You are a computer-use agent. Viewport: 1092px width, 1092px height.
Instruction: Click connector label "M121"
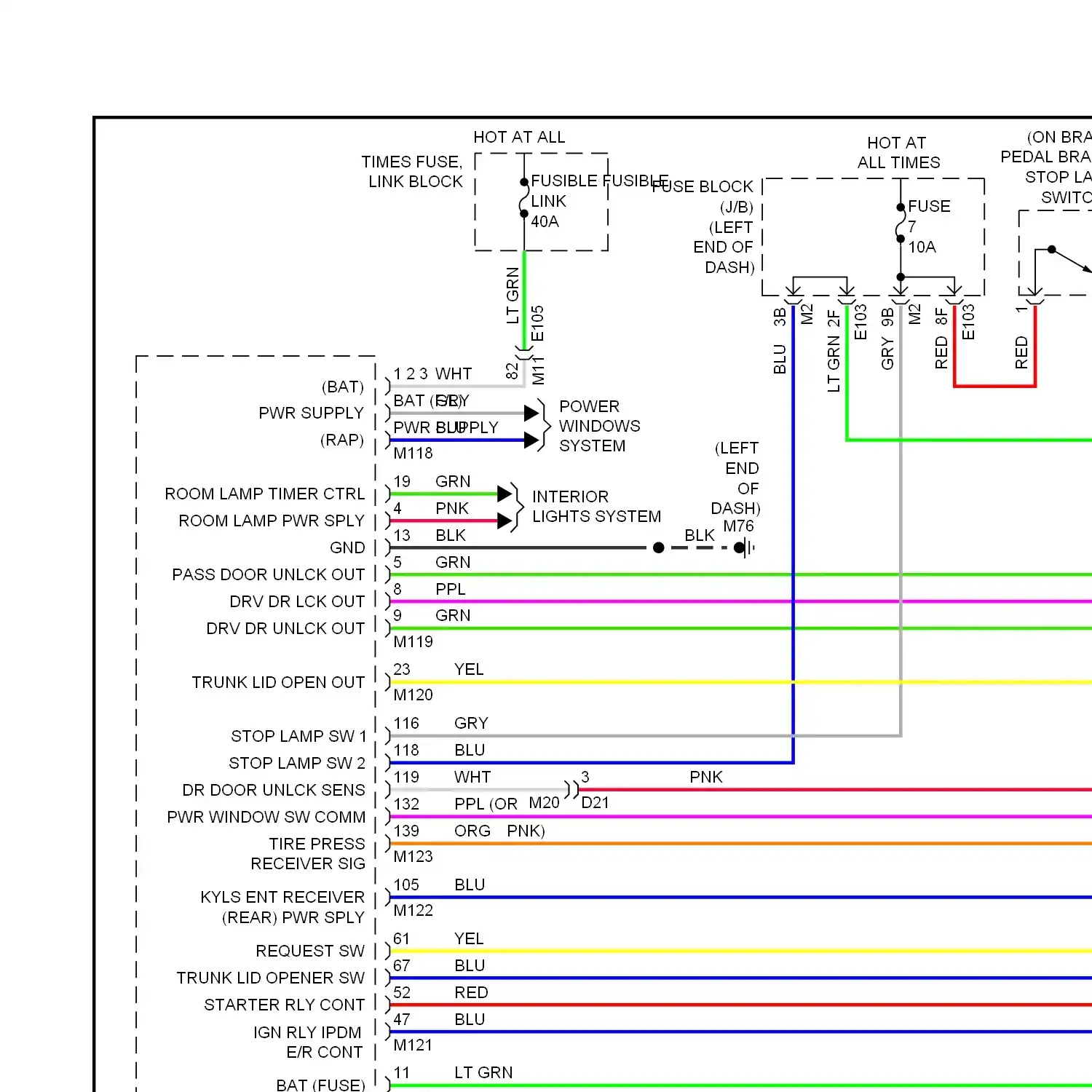[413, 1045]
